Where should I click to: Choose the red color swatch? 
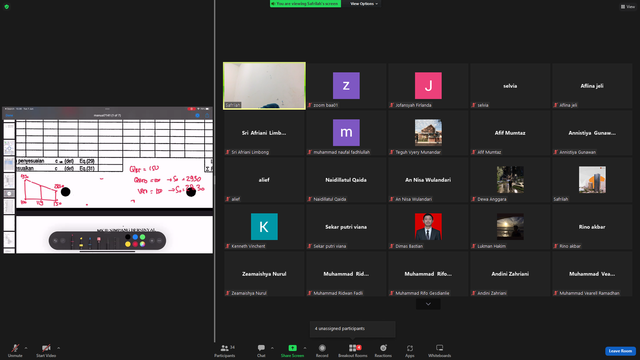click(135, 244)
